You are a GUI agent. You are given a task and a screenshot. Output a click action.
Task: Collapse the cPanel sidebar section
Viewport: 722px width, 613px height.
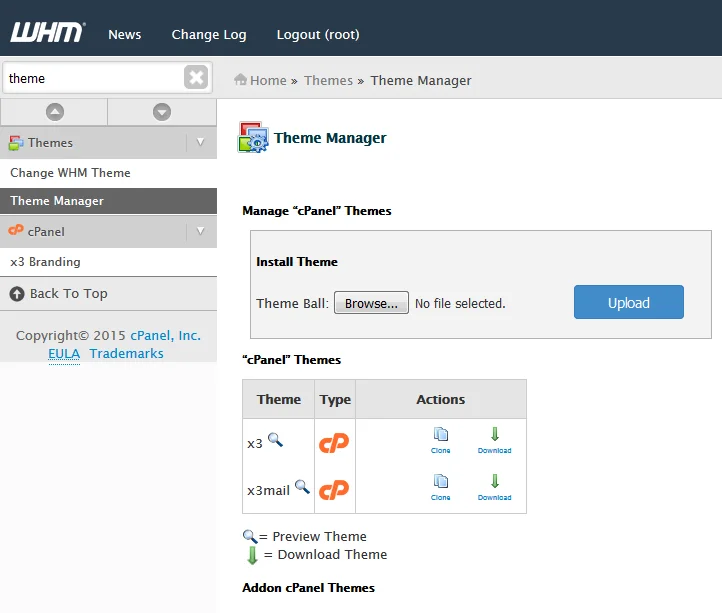click(x=200, y=231)
